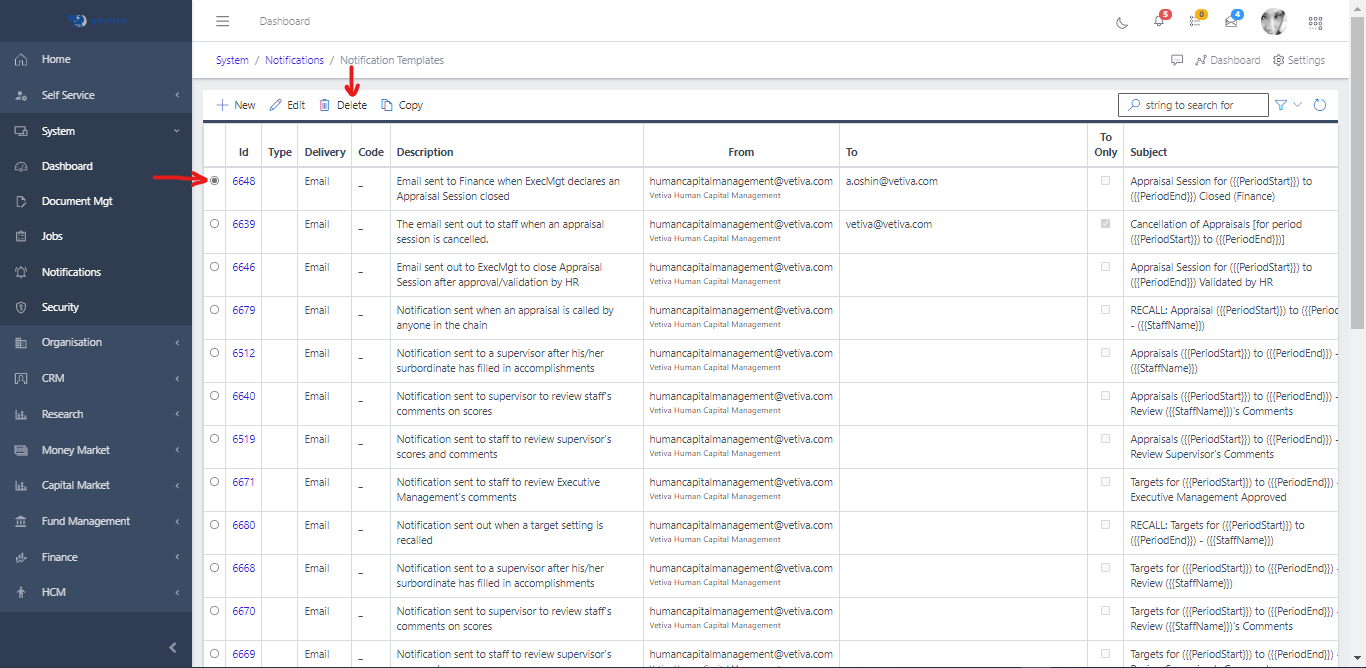Viewport: 1366px width, 668px height.
Task: Refresh the list with the reload icon
Action: tap(1320, 104)
